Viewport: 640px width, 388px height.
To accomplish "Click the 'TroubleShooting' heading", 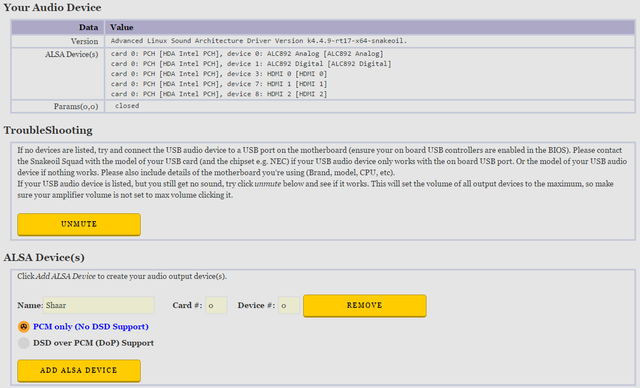I will (48, 130).
